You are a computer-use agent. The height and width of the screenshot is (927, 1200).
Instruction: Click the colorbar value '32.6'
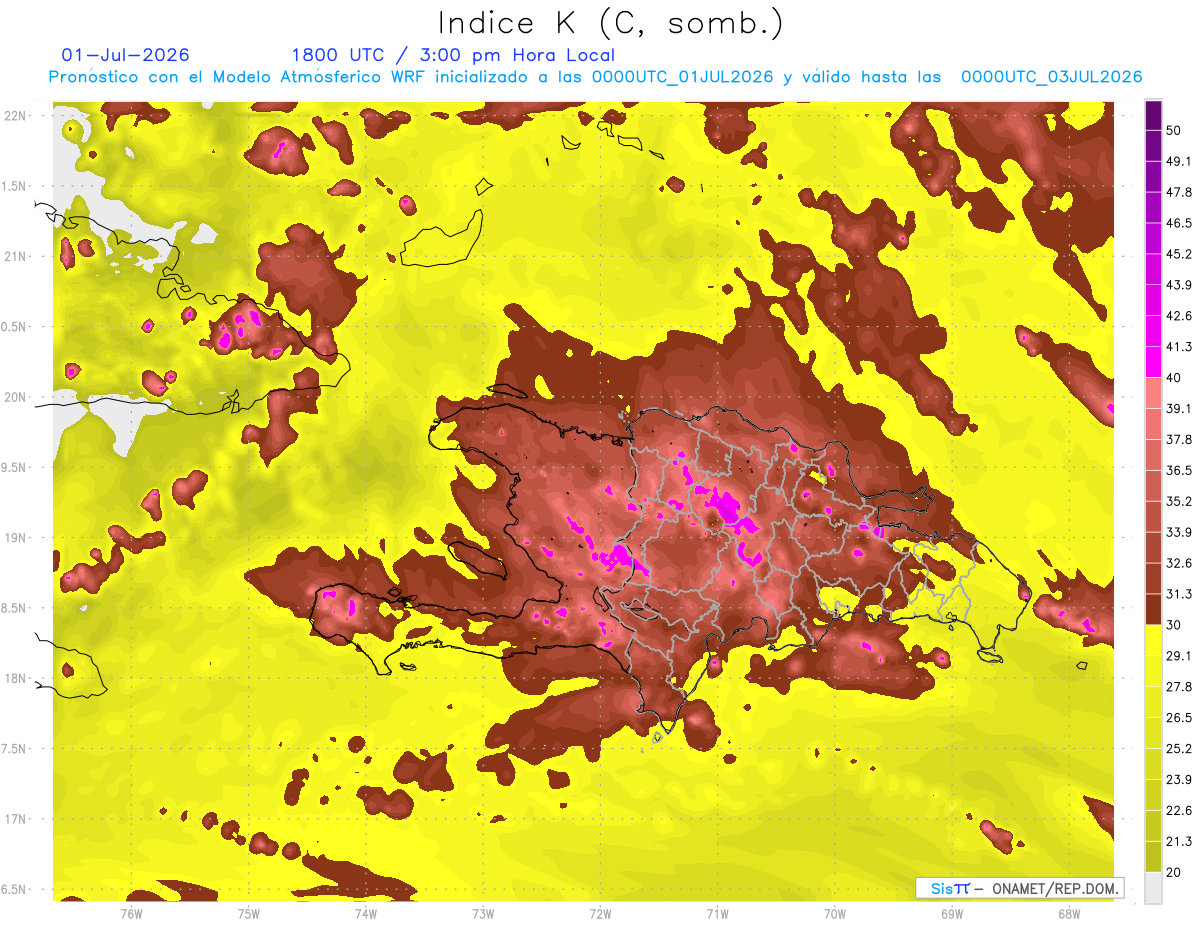1179,563
